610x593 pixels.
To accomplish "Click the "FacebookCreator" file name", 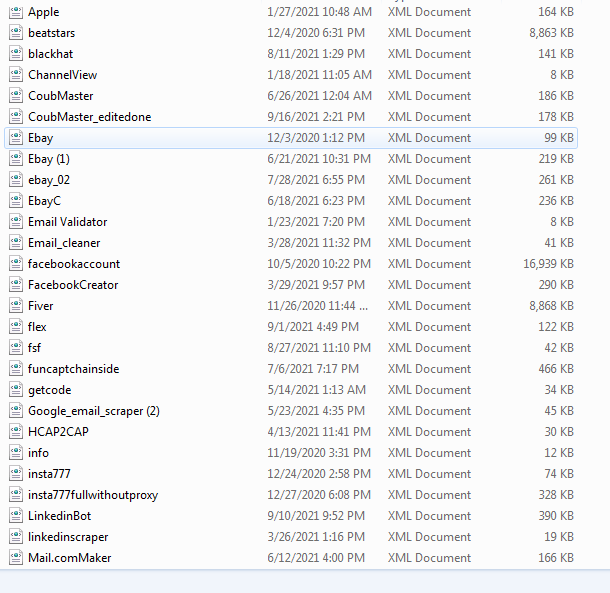I will (73, 285).
